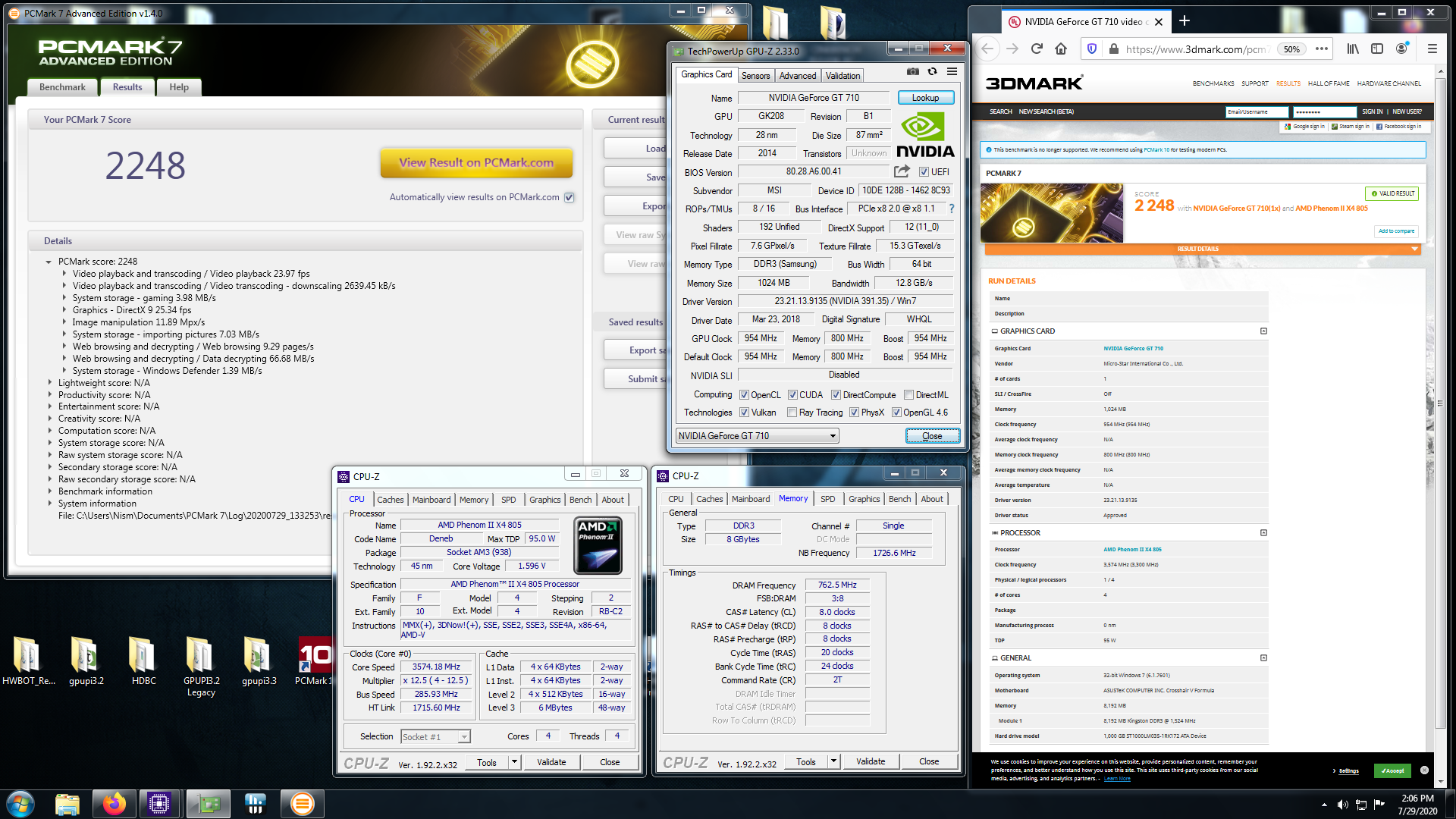Save the BIOS using the GPU-Z share arrow icon
1456x819 pixels.
point(902,171)
